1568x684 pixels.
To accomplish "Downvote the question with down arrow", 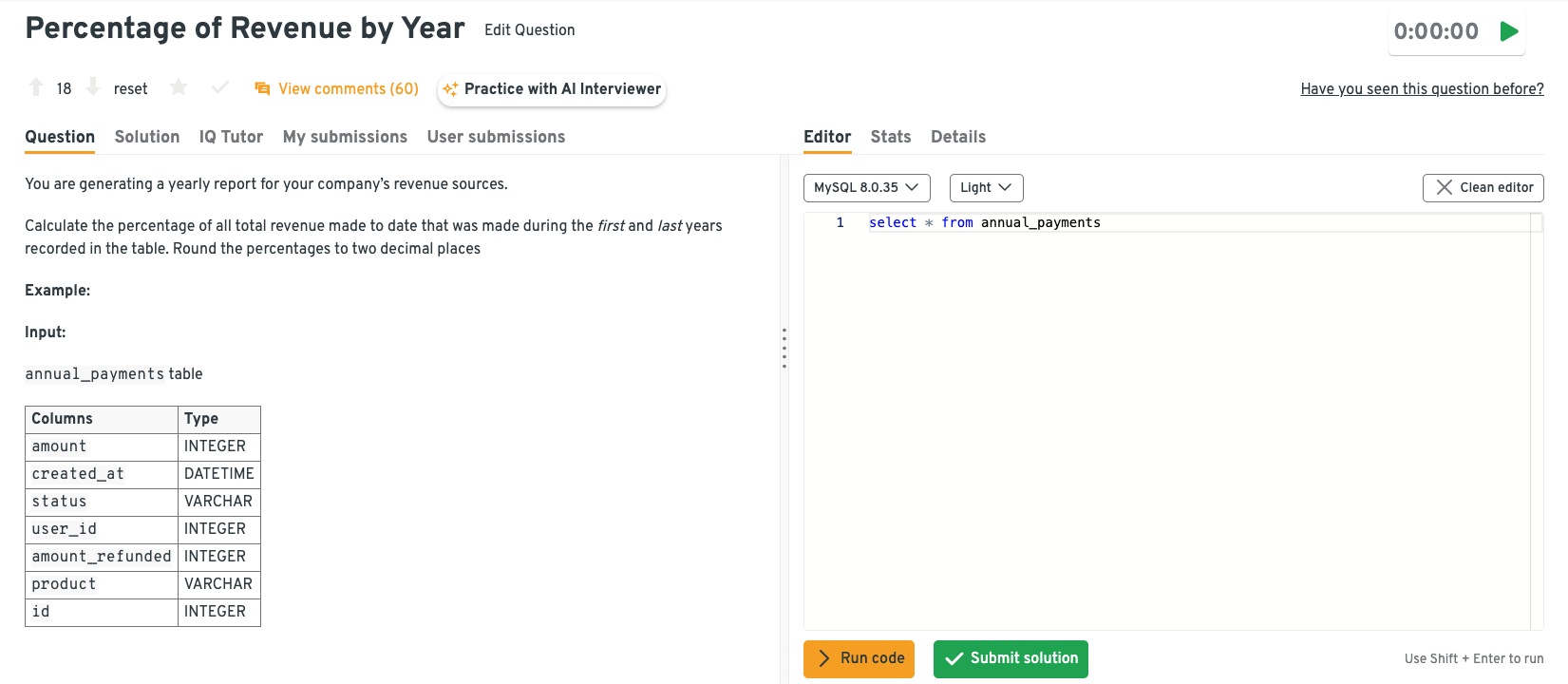I will 93,87.
